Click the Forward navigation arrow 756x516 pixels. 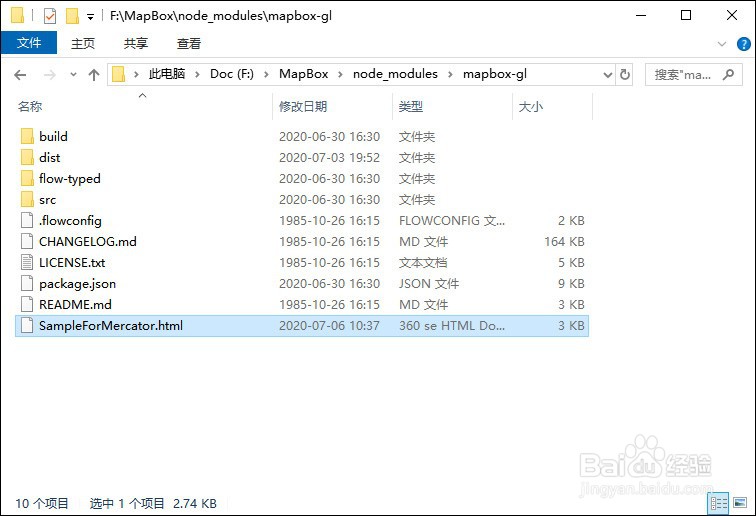coord(49,75)
